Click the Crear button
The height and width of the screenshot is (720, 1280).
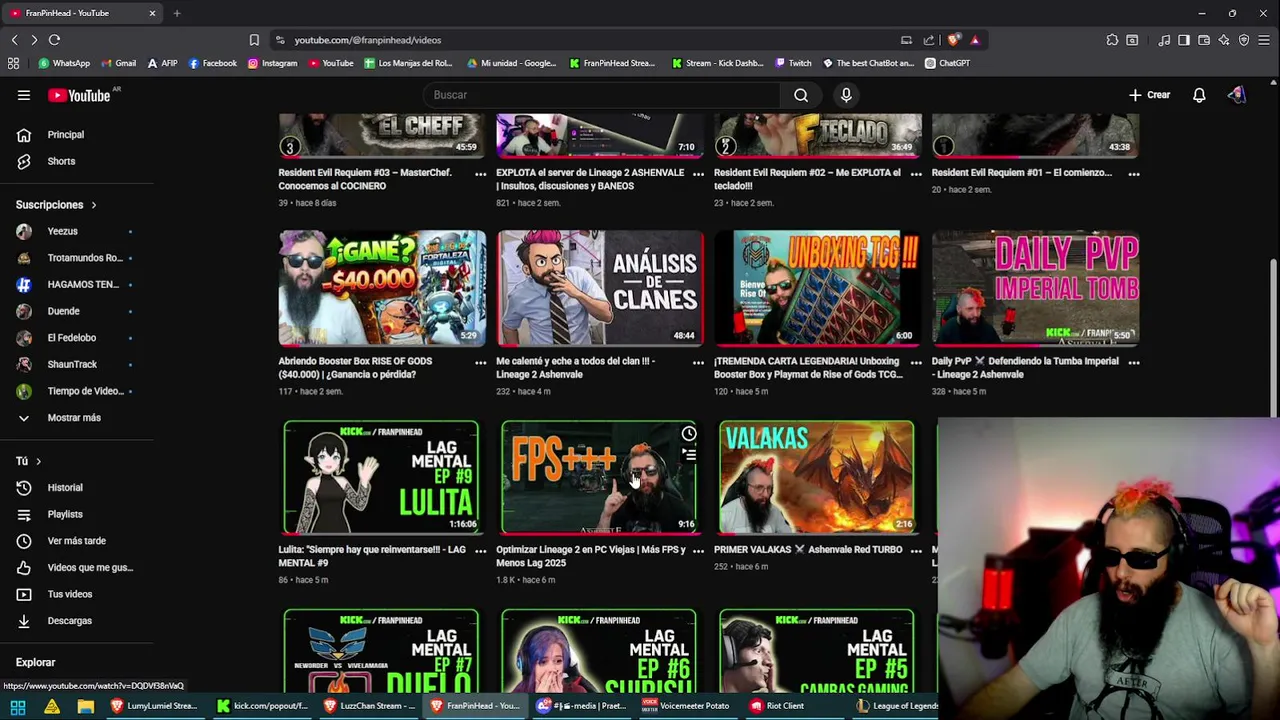(1149, 95)
